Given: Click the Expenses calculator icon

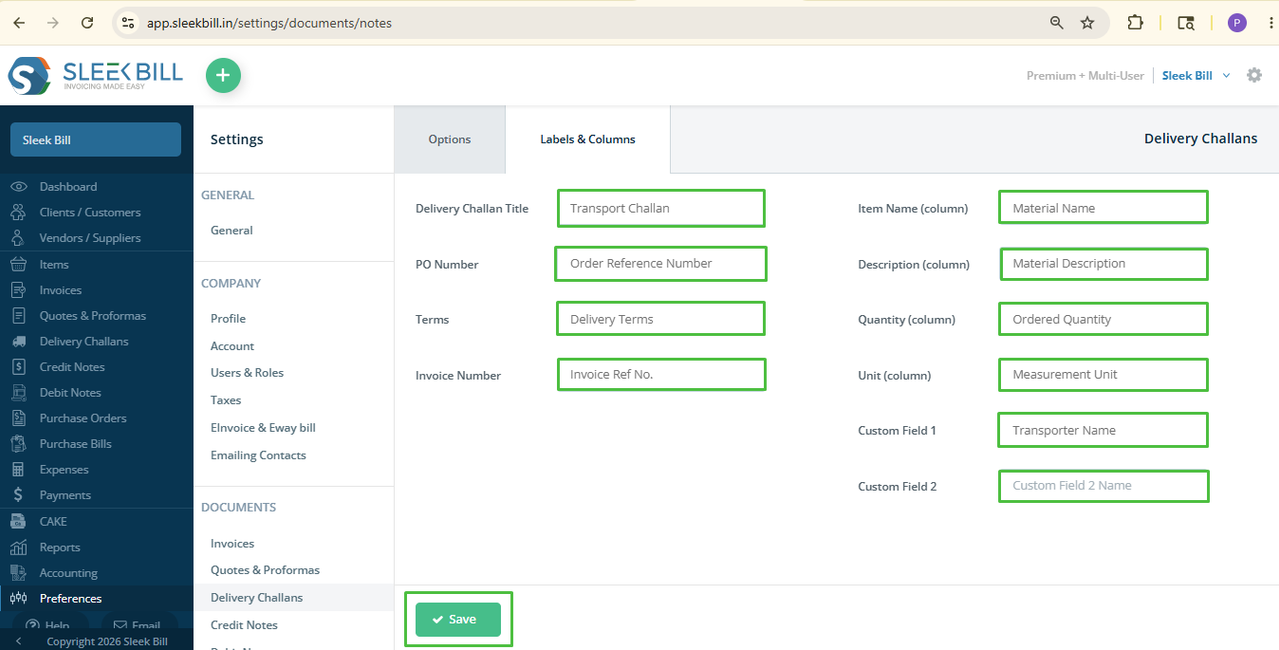Looking at the screenshot, I should pos(18,469).
